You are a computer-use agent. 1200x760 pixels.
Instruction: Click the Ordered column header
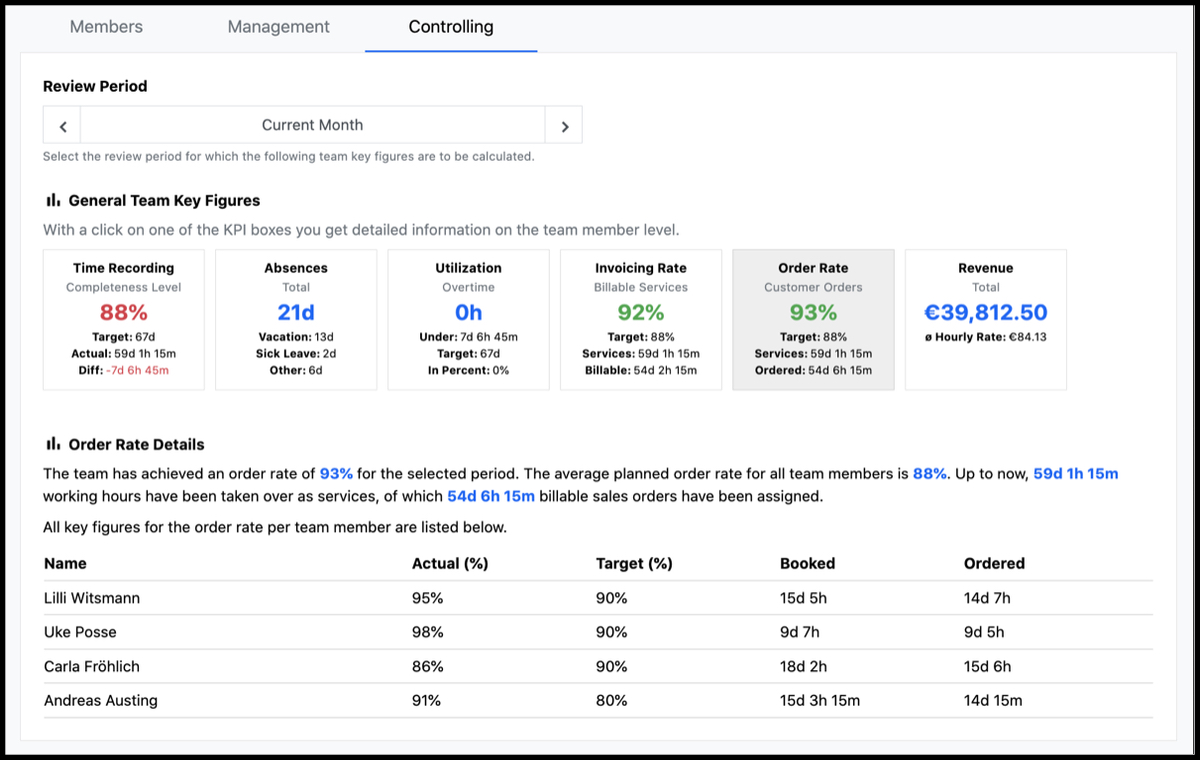click(x=994, y=563)
